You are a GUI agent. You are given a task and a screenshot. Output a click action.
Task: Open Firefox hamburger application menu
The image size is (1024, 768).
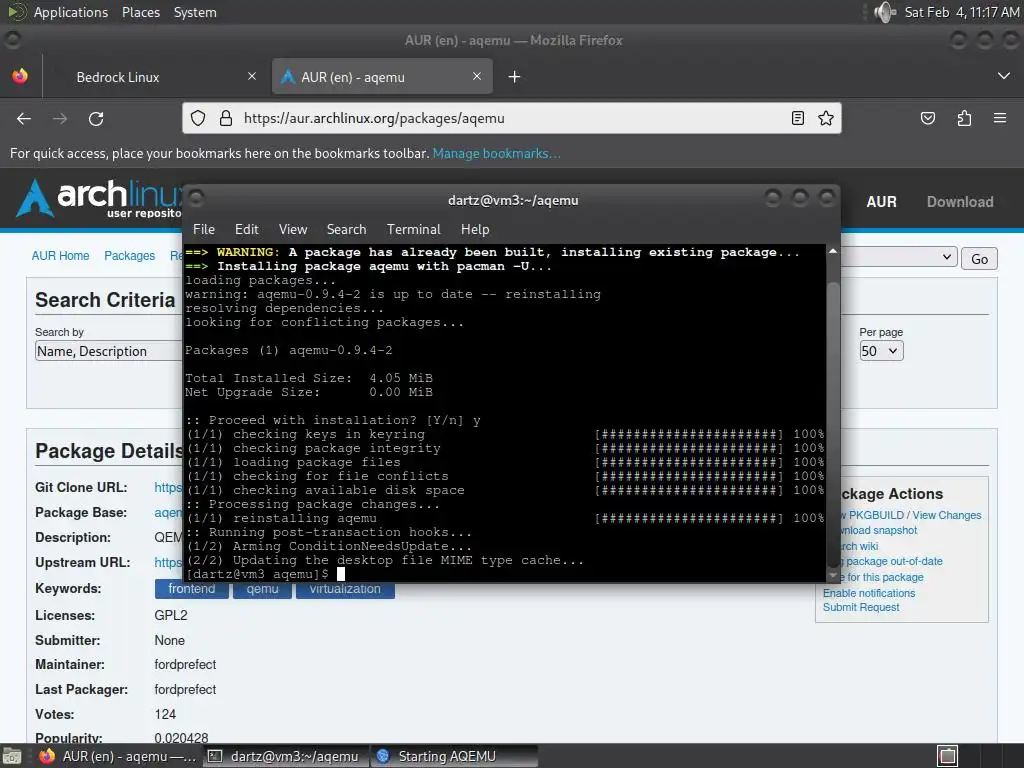point(1000,118)
